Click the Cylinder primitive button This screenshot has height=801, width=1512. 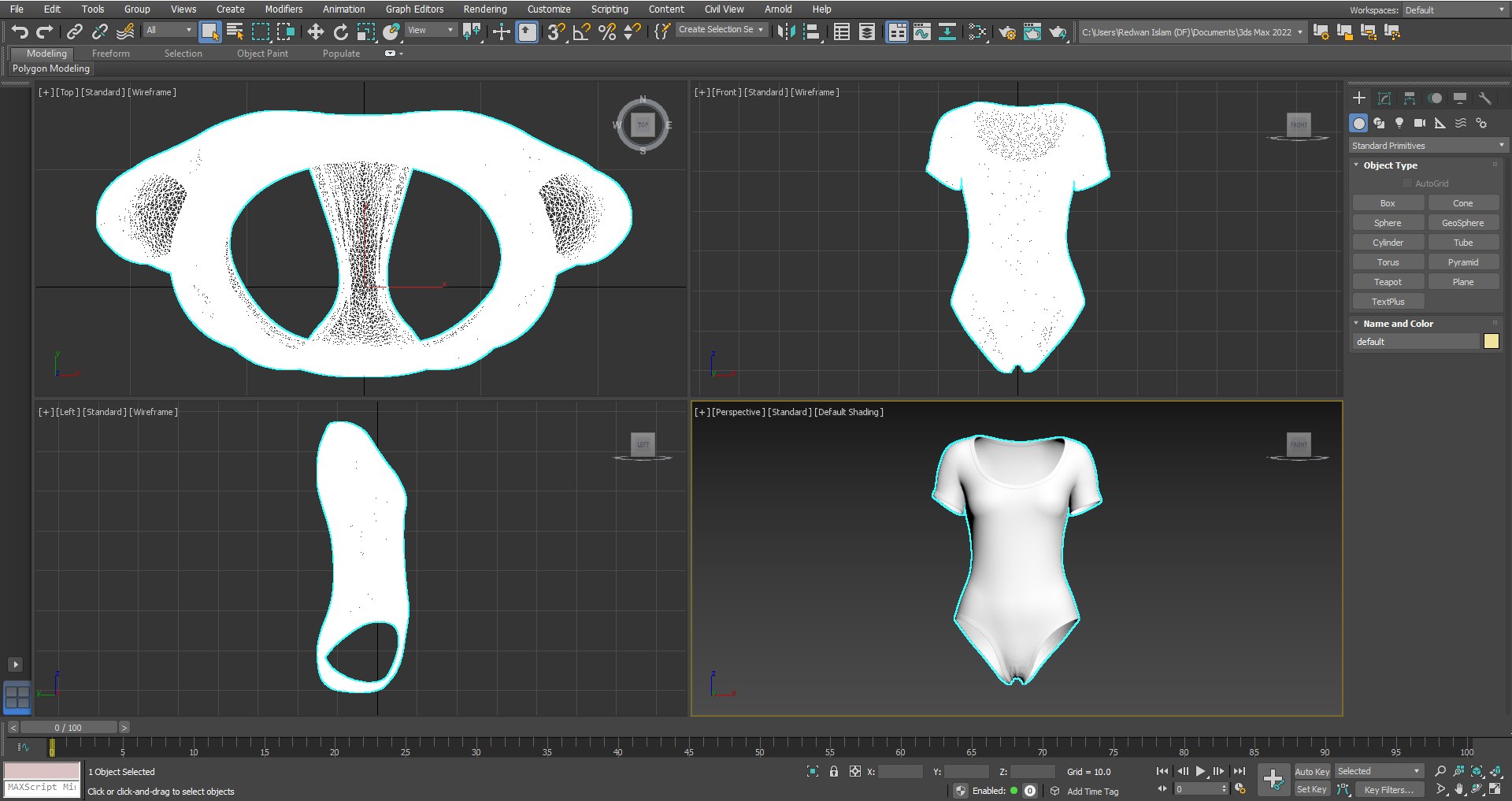[1388, 243]
